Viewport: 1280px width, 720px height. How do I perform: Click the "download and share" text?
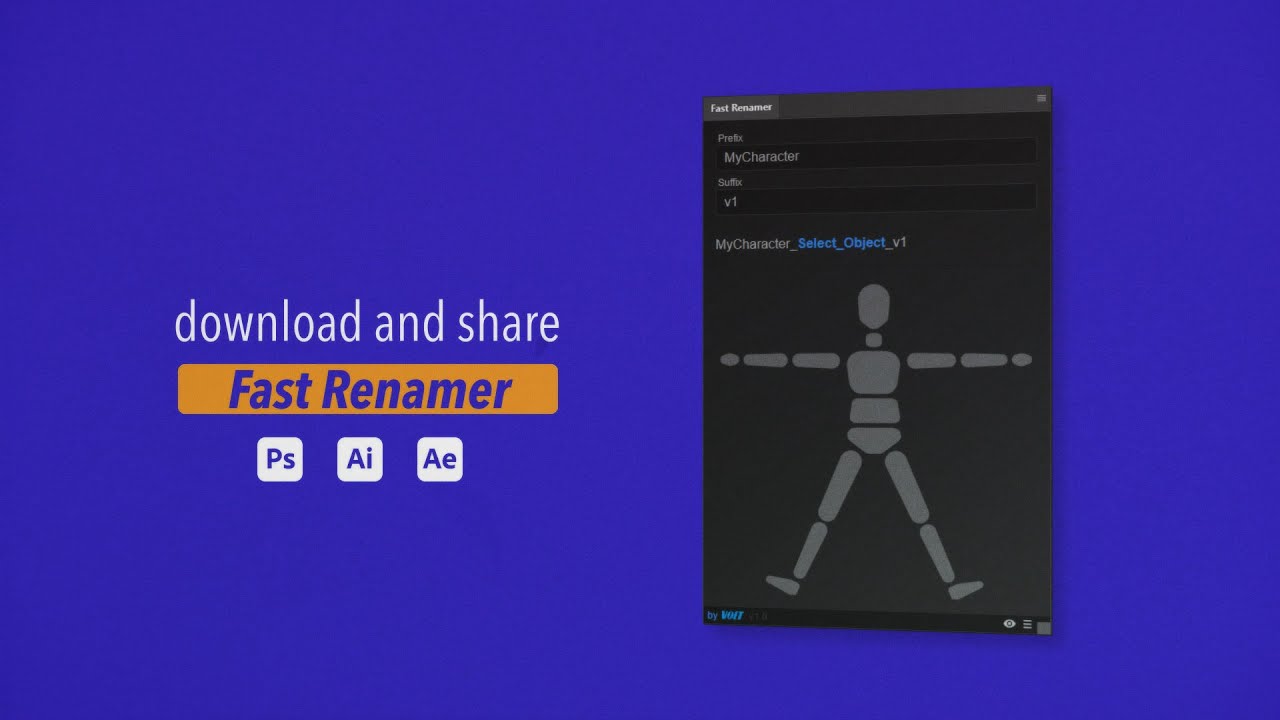pos(367,323)
